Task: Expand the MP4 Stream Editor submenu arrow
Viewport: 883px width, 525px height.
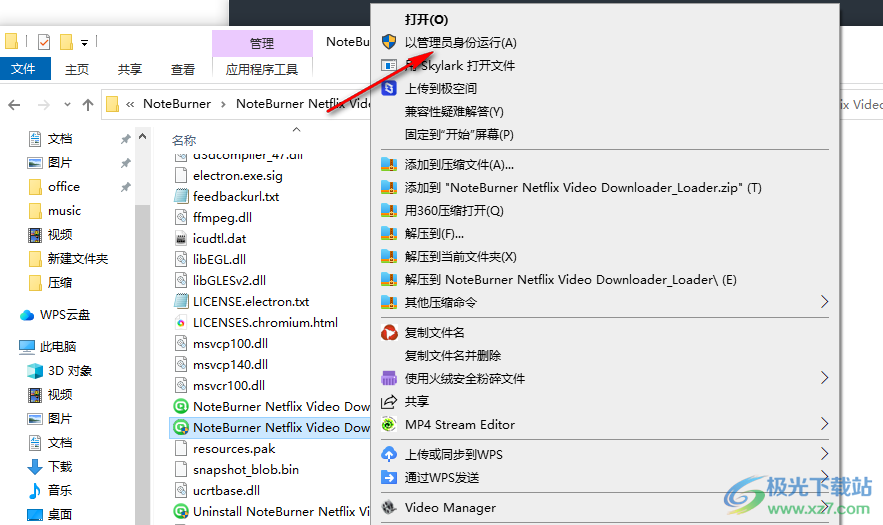Action: [x=824, y=424]
